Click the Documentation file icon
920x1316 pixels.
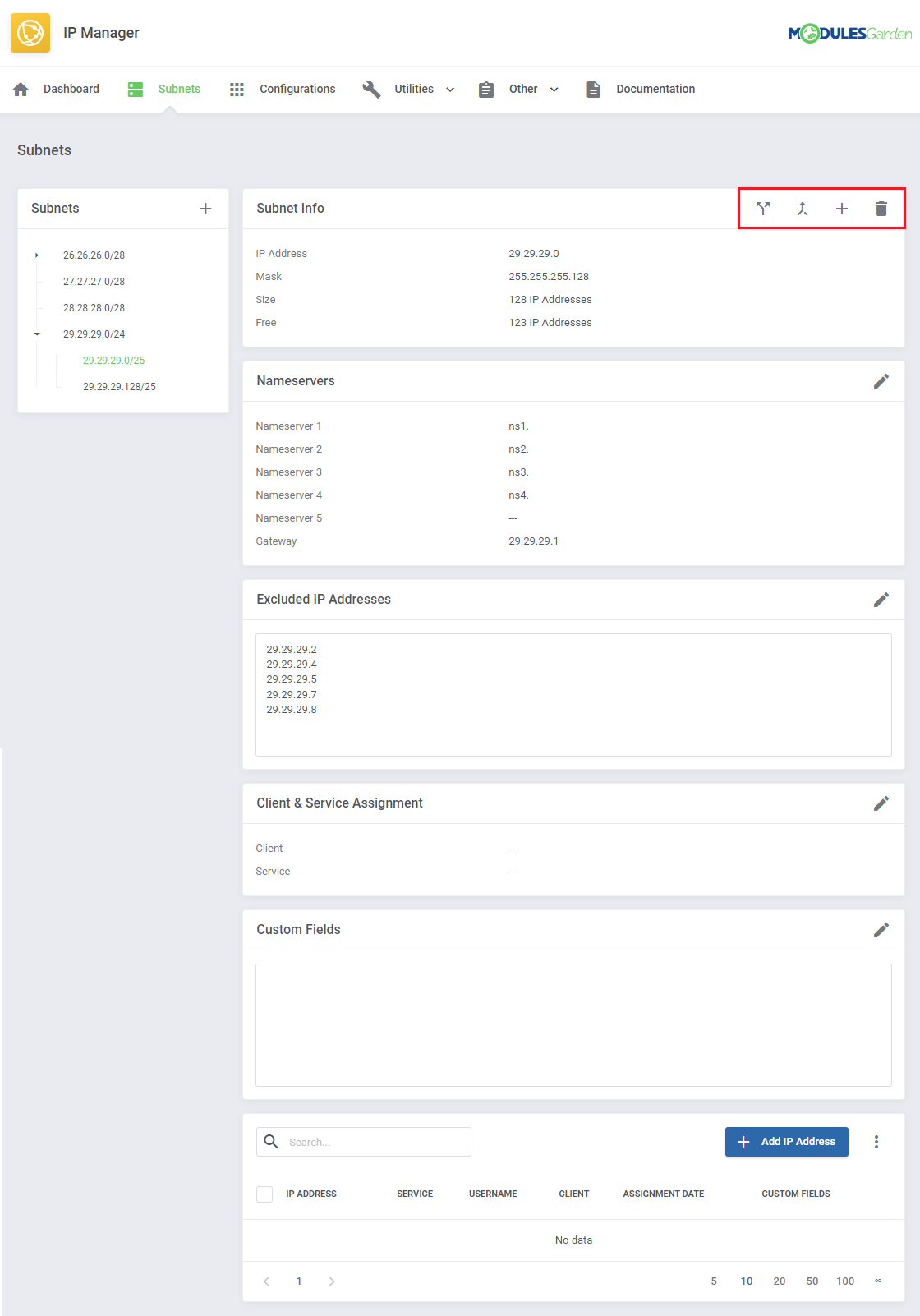[x=593, y=90]
